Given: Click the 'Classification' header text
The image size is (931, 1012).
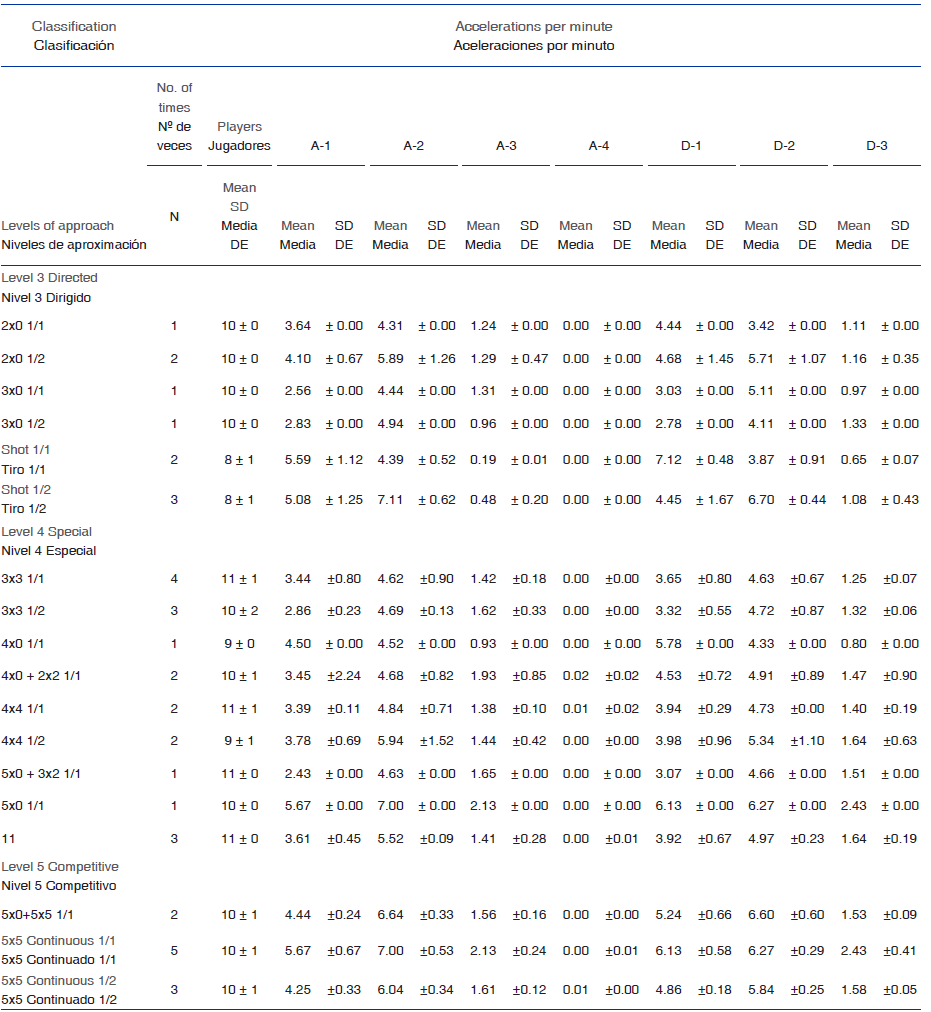Looking at the screenshot, I should [x=74, y=26].
